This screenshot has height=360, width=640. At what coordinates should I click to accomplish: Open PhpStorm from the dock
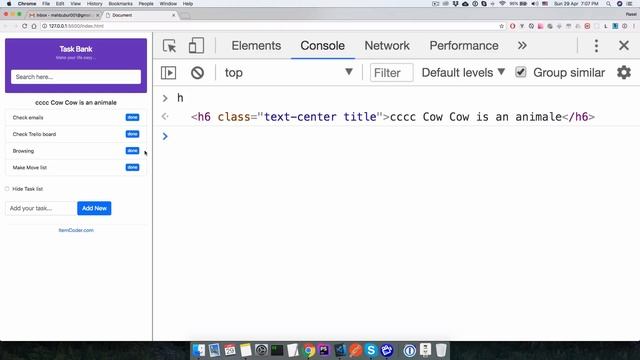click(x=324, y=350)
